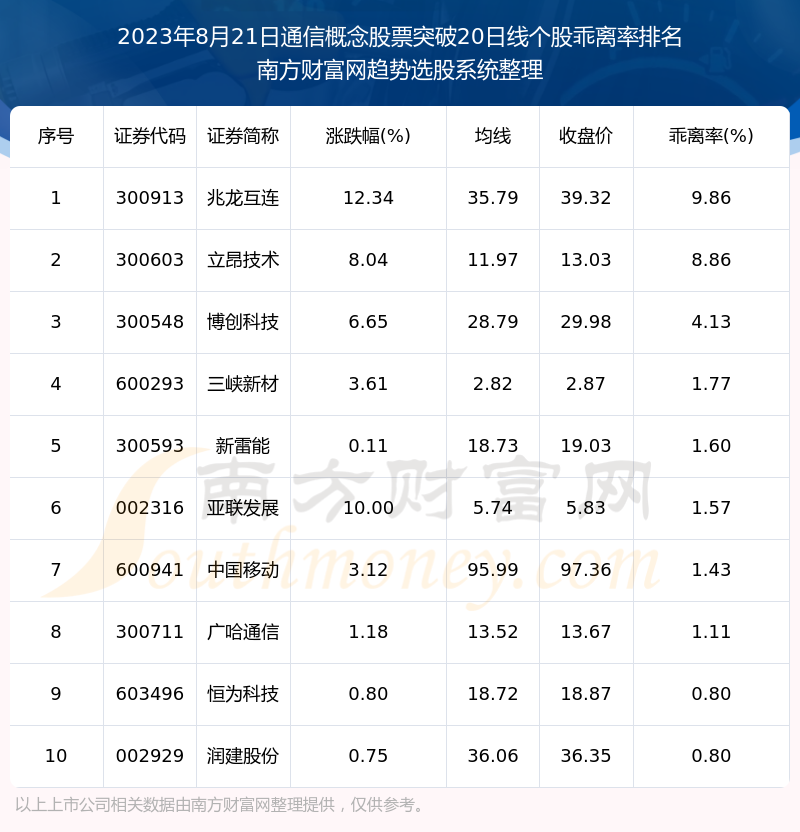Select stock code 300913
Screen dimensions: 800x832
point(150,198)
